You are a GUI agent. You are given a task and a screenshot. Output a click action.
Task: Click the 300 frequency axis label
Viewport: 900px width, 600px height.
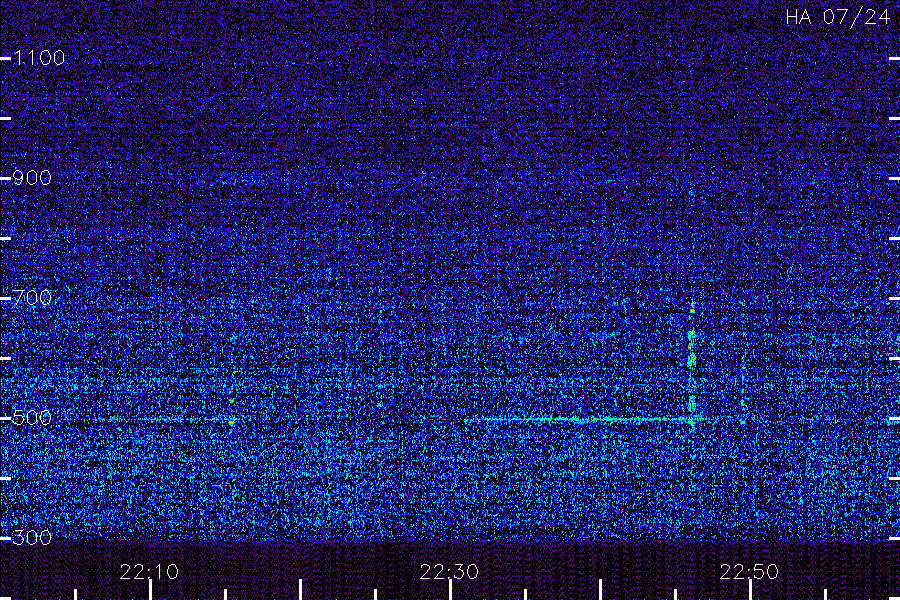tap(32, 537)
